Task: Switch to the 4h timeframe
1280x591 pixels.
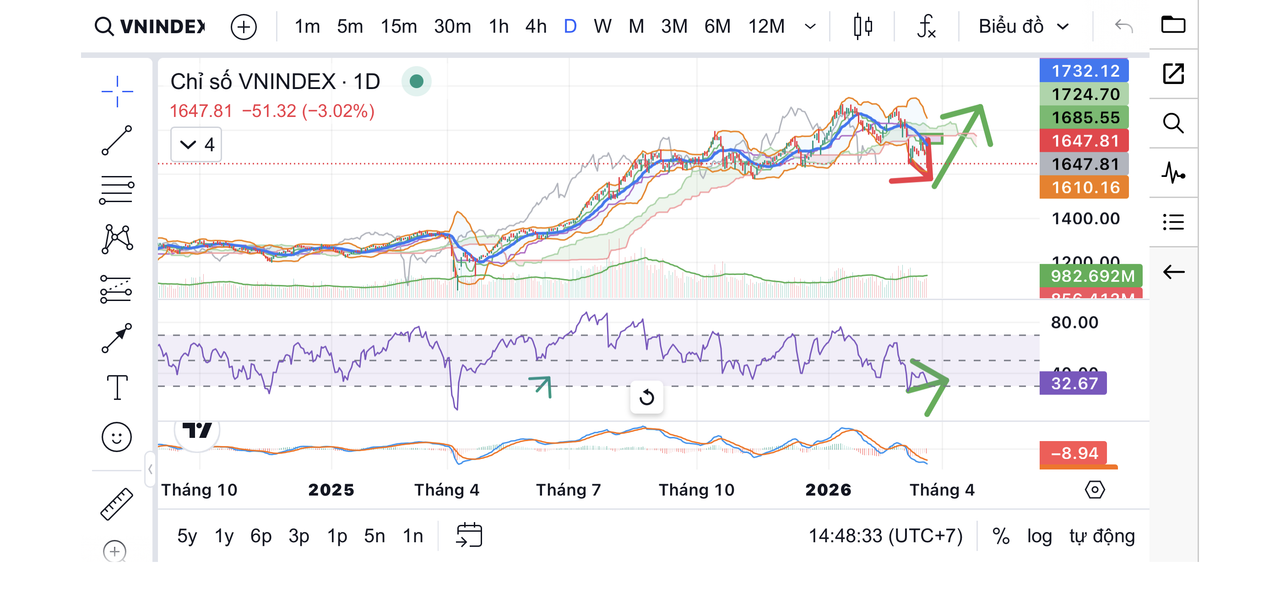Action: (536, 26)
